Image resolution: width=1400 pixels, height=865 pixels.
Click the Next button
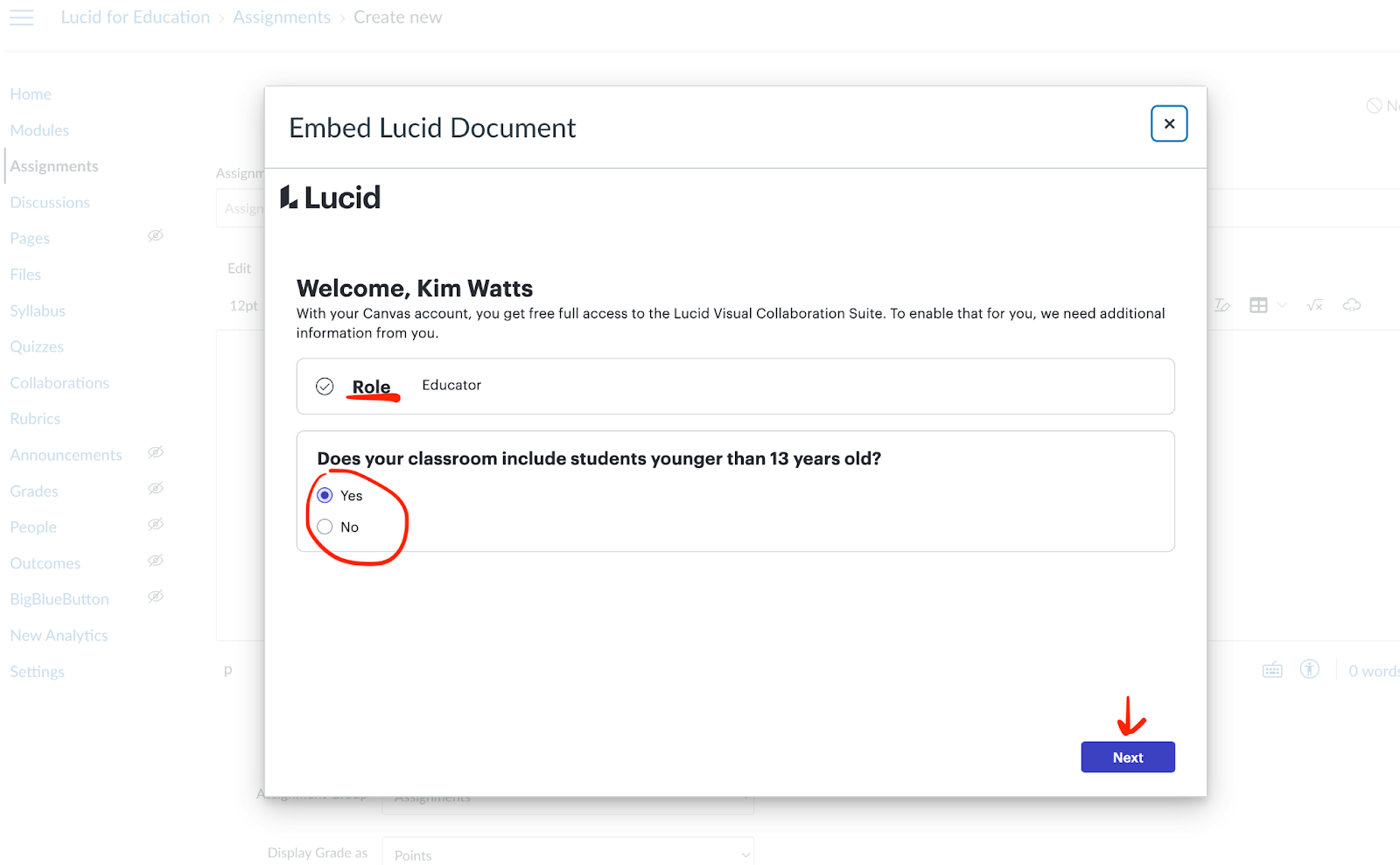(x=1128, y=757)
